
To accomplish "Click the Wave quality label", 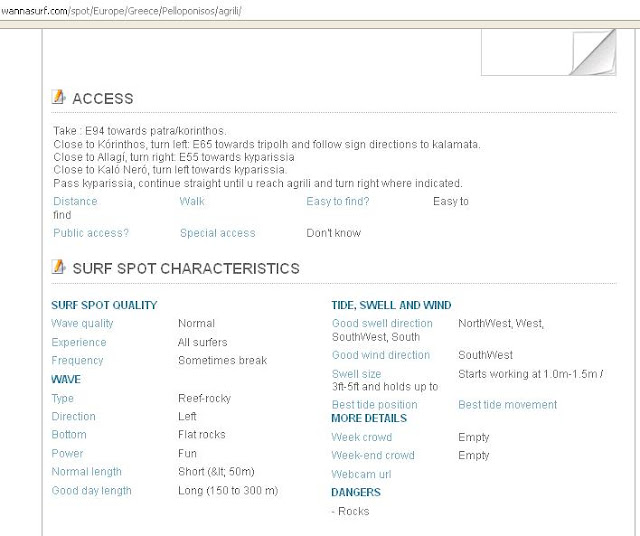I will click(82, 323).
